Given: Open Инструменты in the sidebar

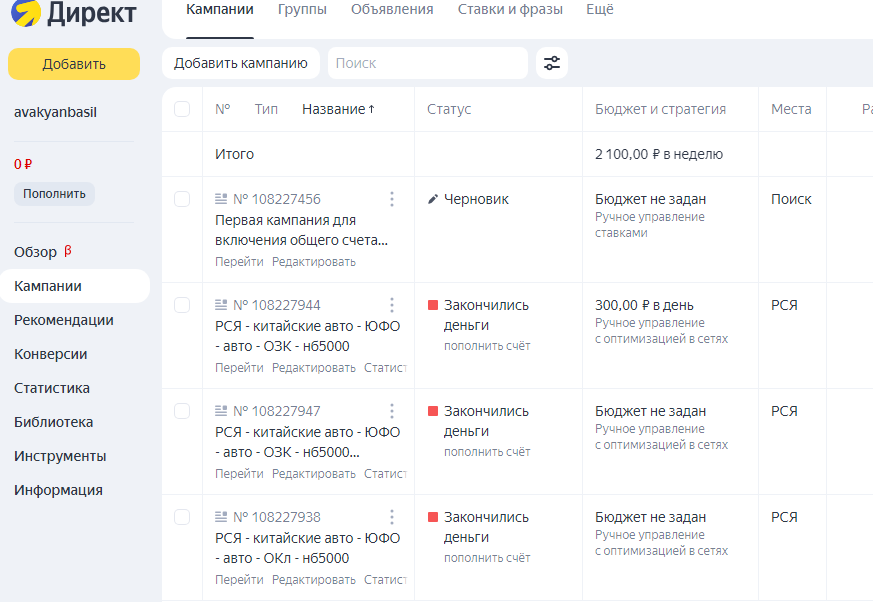Looking at the screenshot, I should (60, 456).
